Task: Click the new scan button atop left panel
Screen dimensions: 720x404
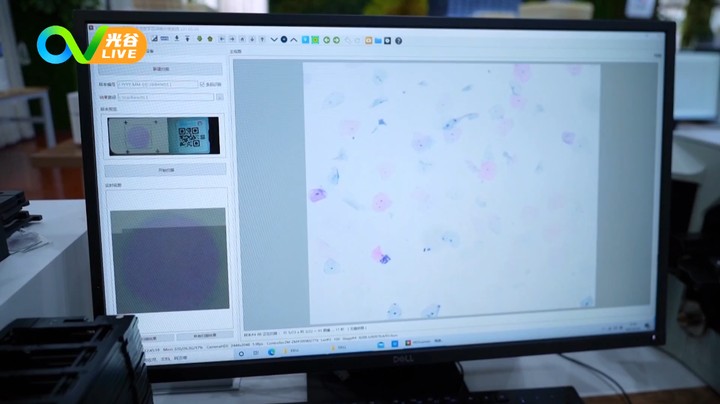Action: (160, 69)
